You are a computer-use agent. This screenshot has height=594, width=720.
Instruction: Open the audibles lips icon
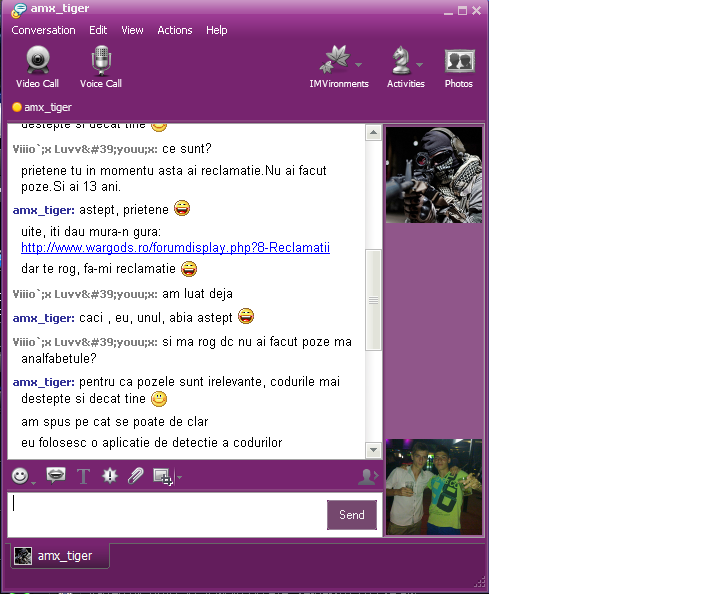[x=56, y=475]
